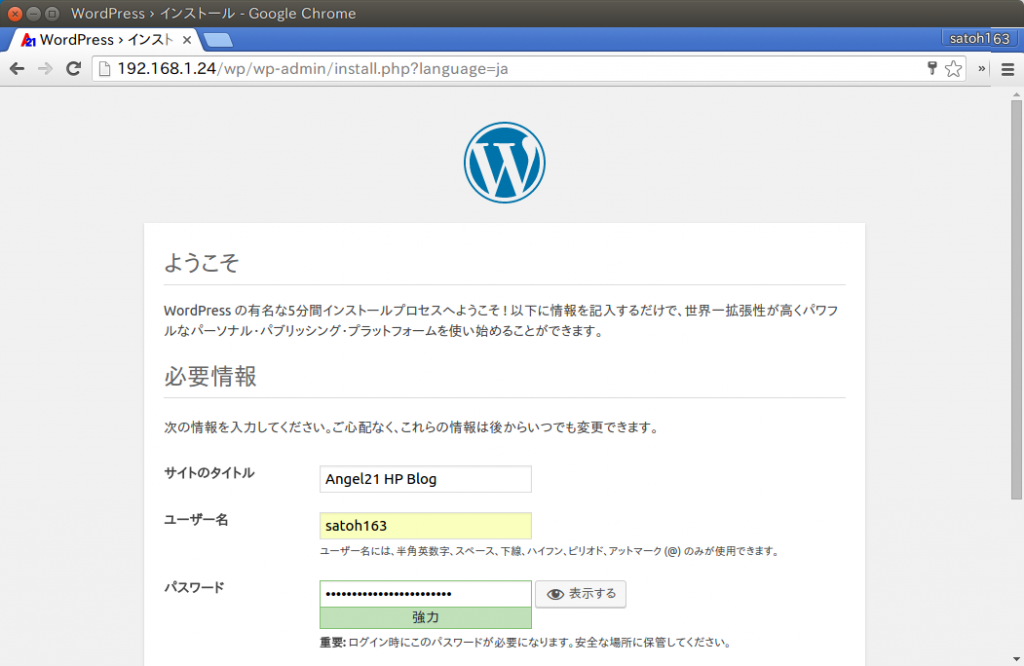
Task: Click the scroll down arrow
Action: pos(1016,659)
